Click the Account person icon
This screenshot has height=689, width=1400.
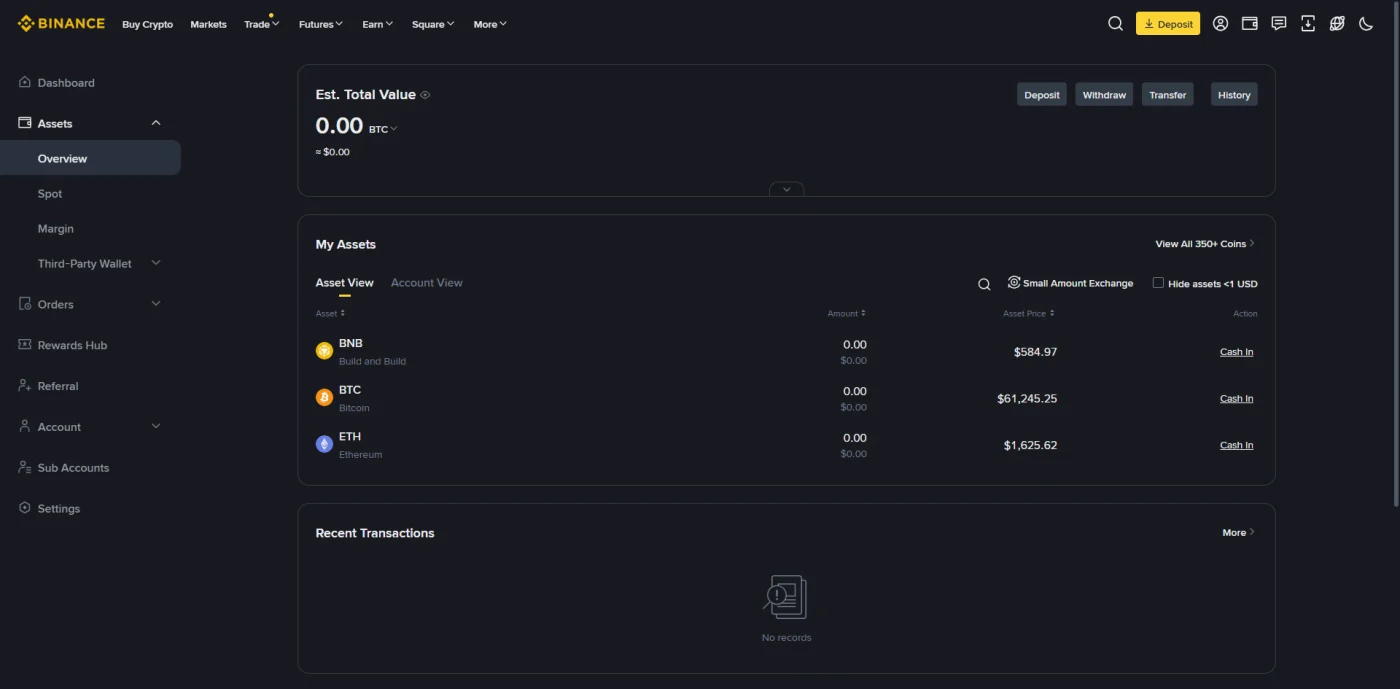pos(25,427)
